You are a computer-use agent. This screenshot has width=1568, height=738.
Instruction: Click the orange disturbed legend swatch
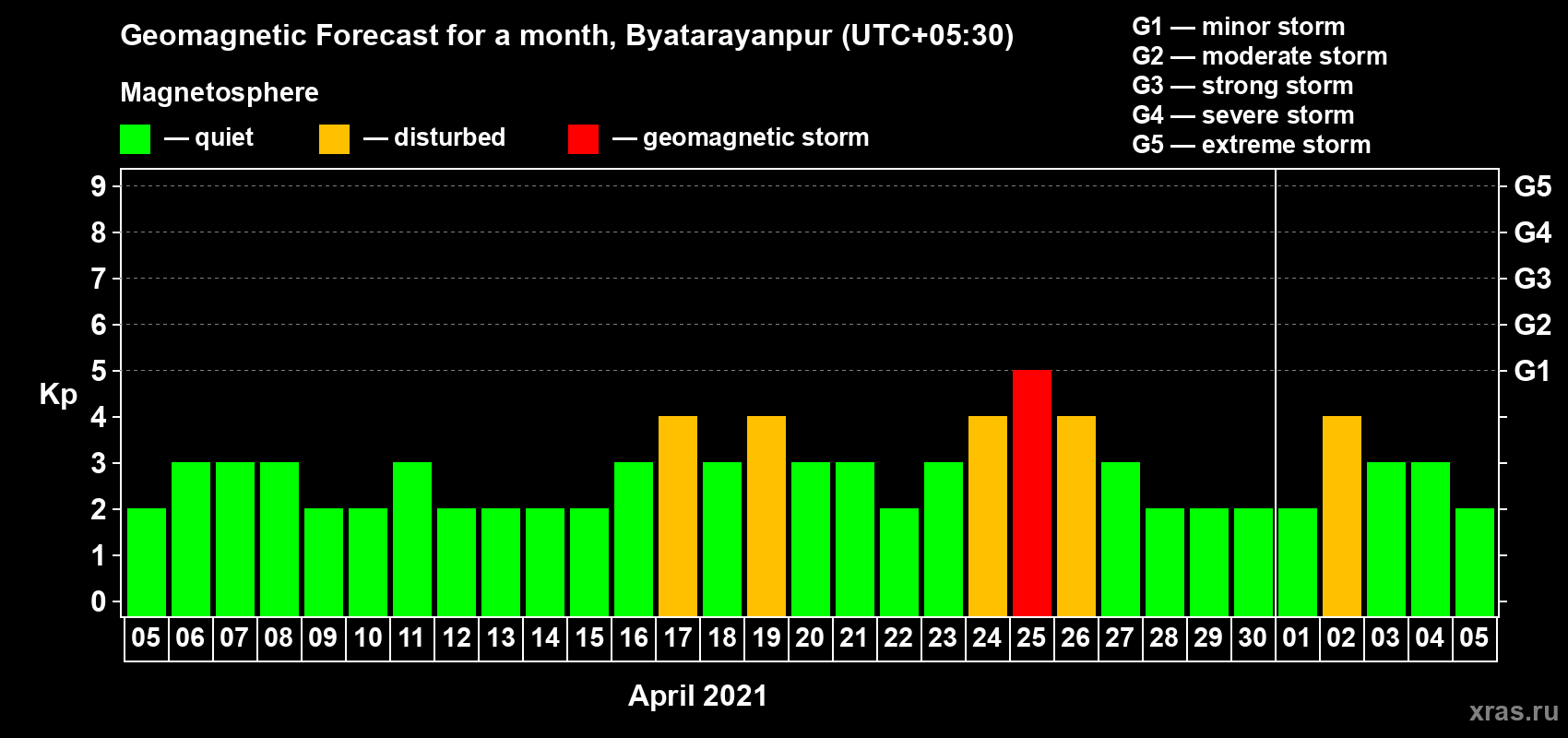[334, 139]
